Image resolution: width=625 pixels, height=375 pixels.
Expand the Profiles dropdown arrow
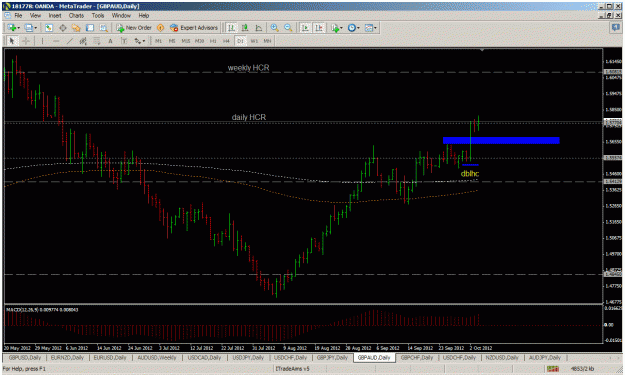point(35,28)
